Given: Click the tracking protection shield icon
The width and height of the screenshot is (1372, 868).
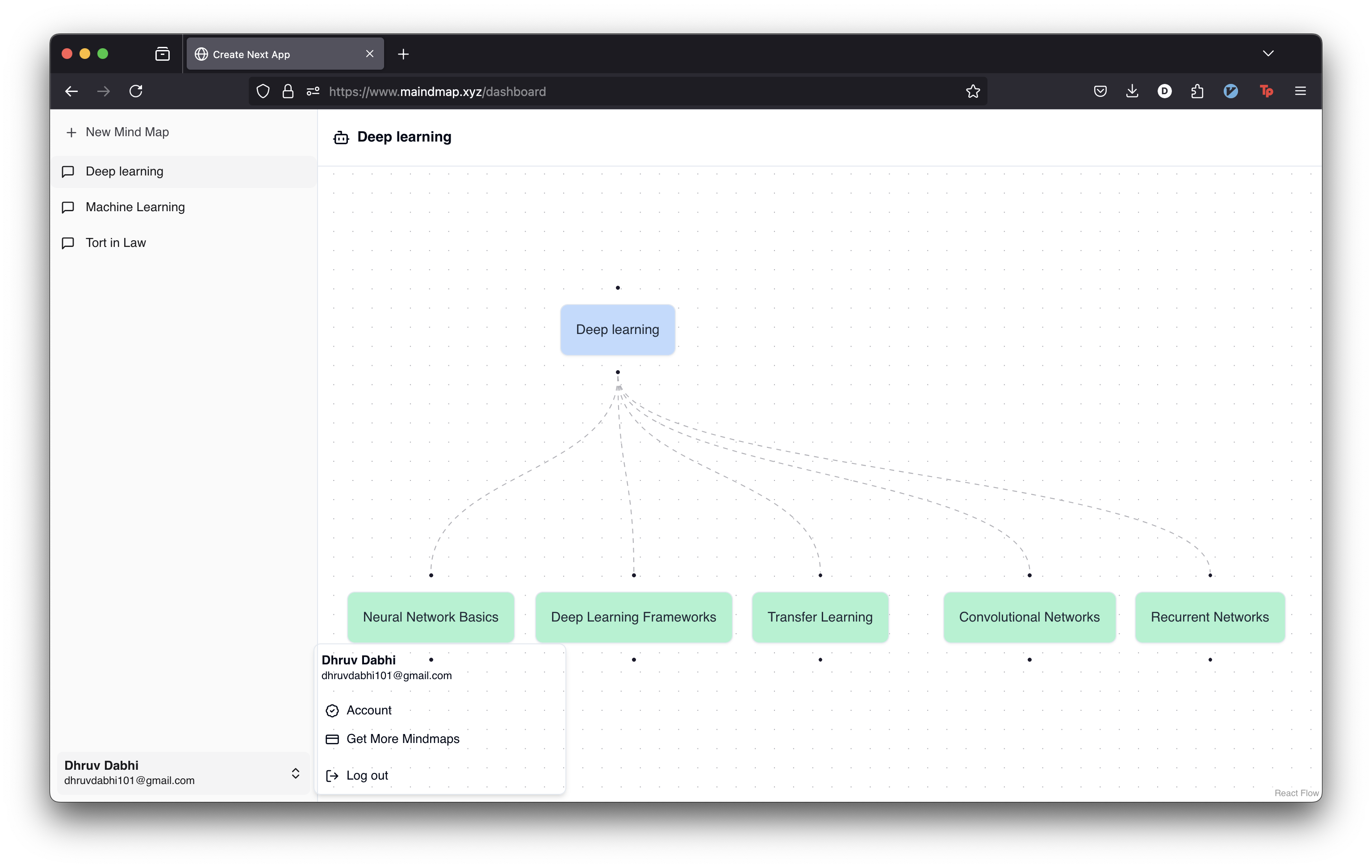Looking at the screenshot, I should coord(263,91).
